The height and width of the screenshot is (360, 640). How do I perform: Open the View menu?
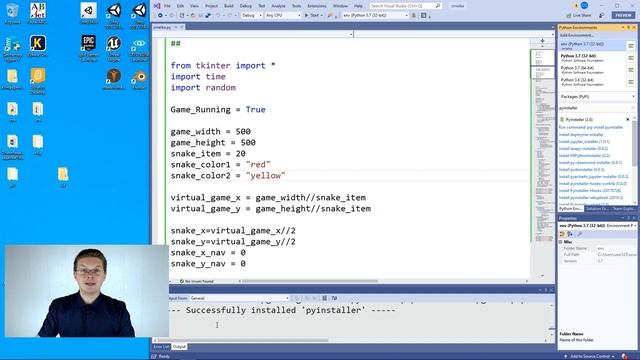pyautogui.click(x=194, y=6)
